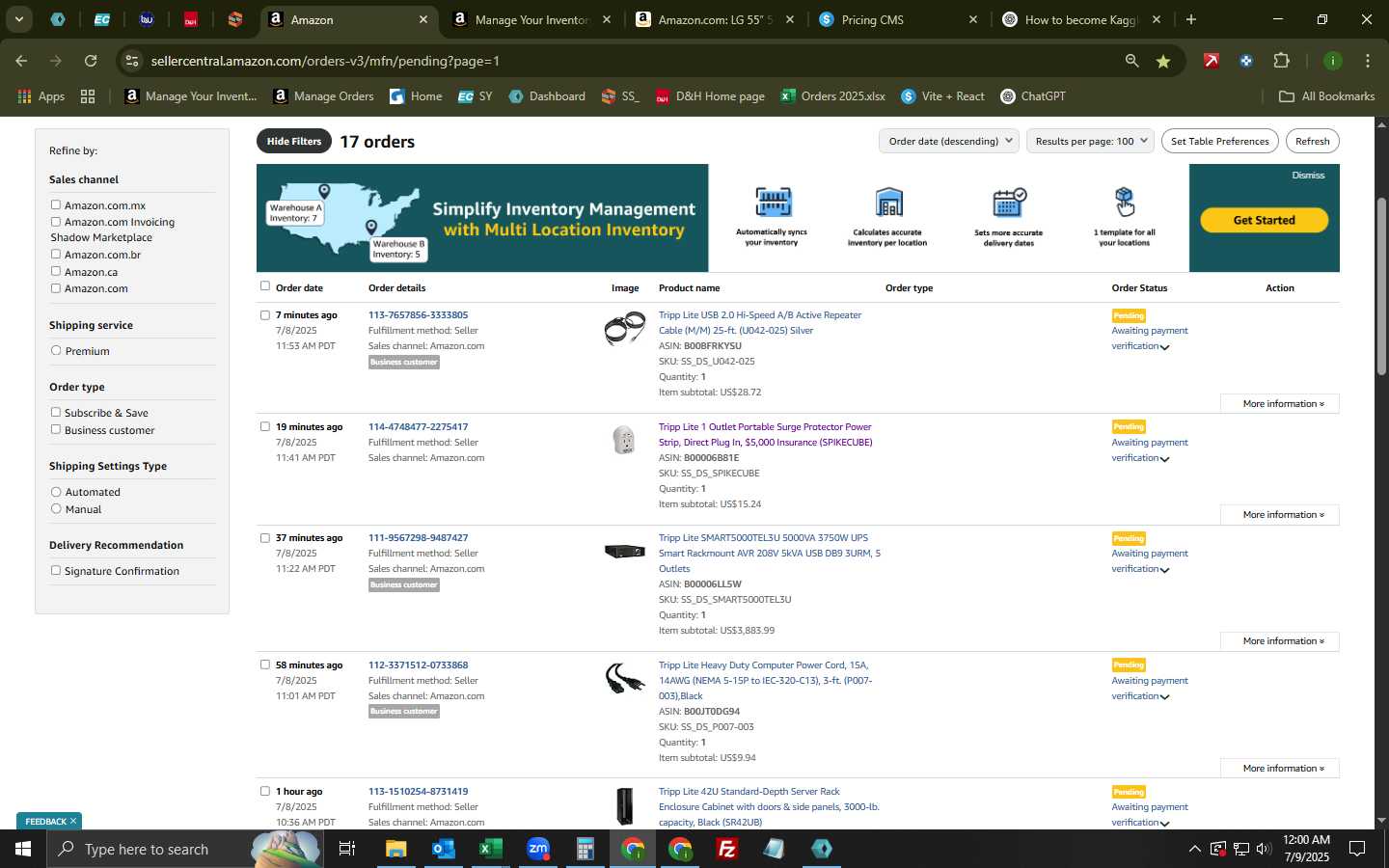Click the Automatically syncs your inventory icon

(x=773, y=203)
